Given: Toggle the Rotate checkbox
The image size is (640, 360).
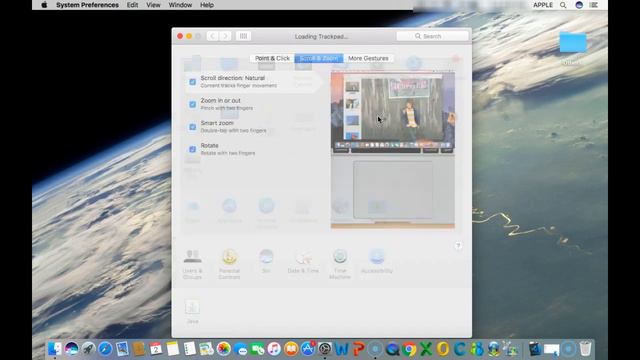Looking at the screenshot, I should 192,149.
